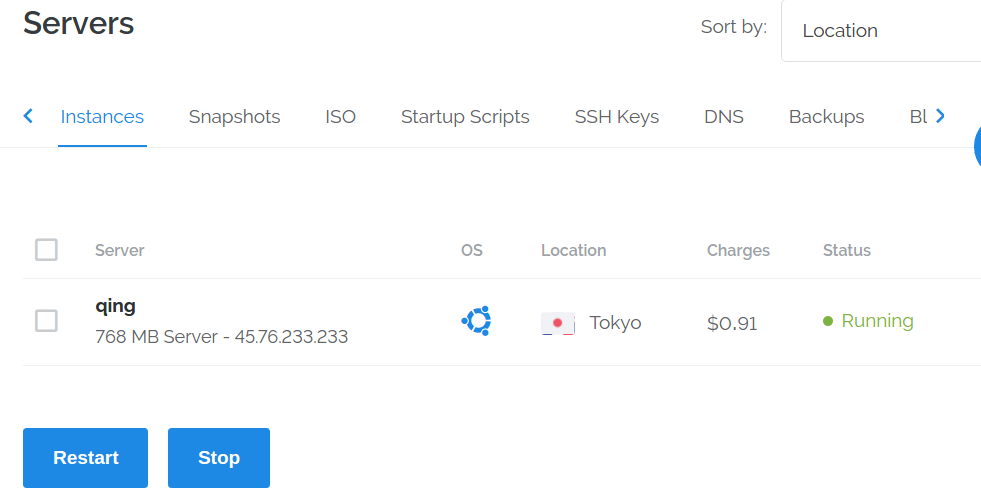Open the Sort by Location dropdown
Image resolution: width=981 pixels, height=504 pixels.
point(880,31)
